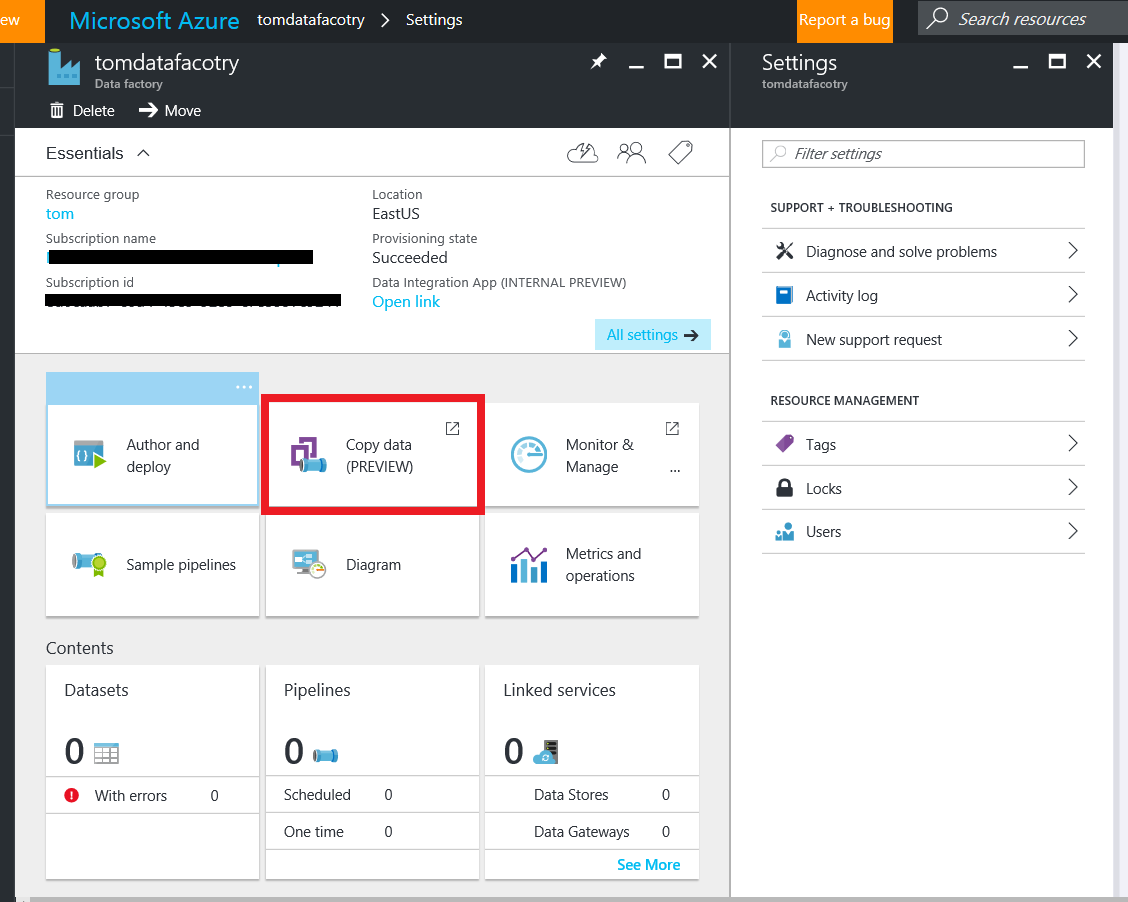The height and width of the screenshot is (902, 1128).
Task: Select the Data Gateways row
Action: (591, 832)
